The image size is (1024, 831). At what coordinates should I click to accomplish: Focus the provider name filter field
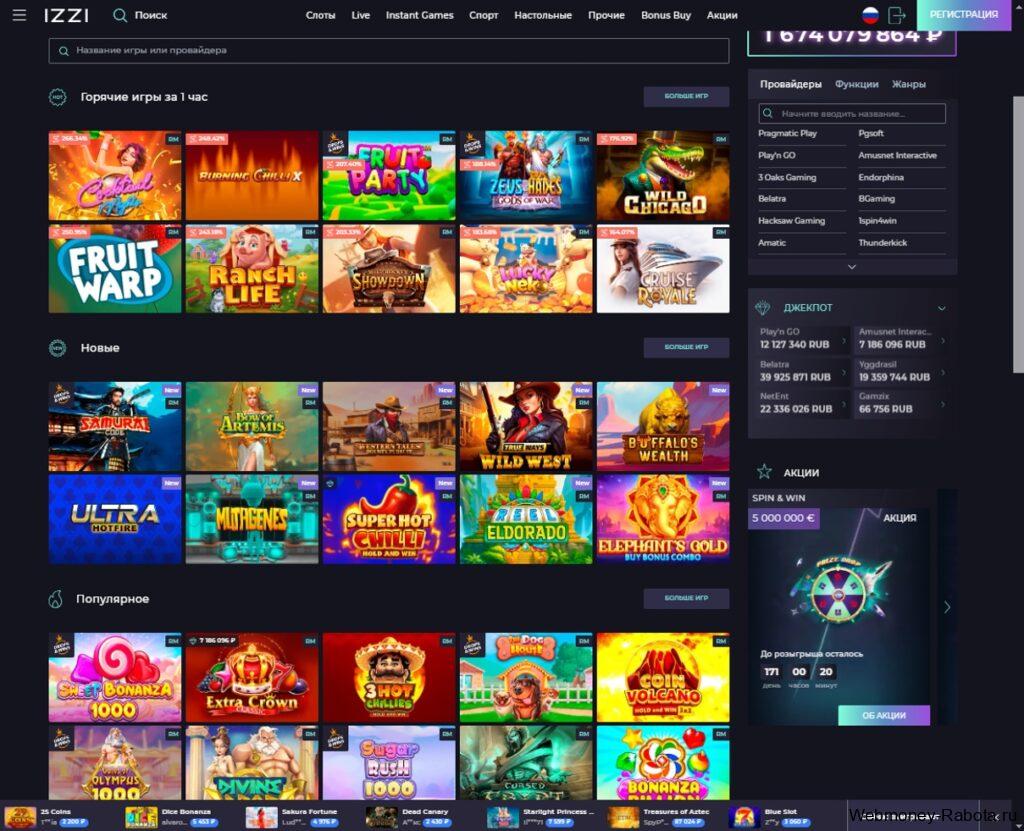pos(852,114)
